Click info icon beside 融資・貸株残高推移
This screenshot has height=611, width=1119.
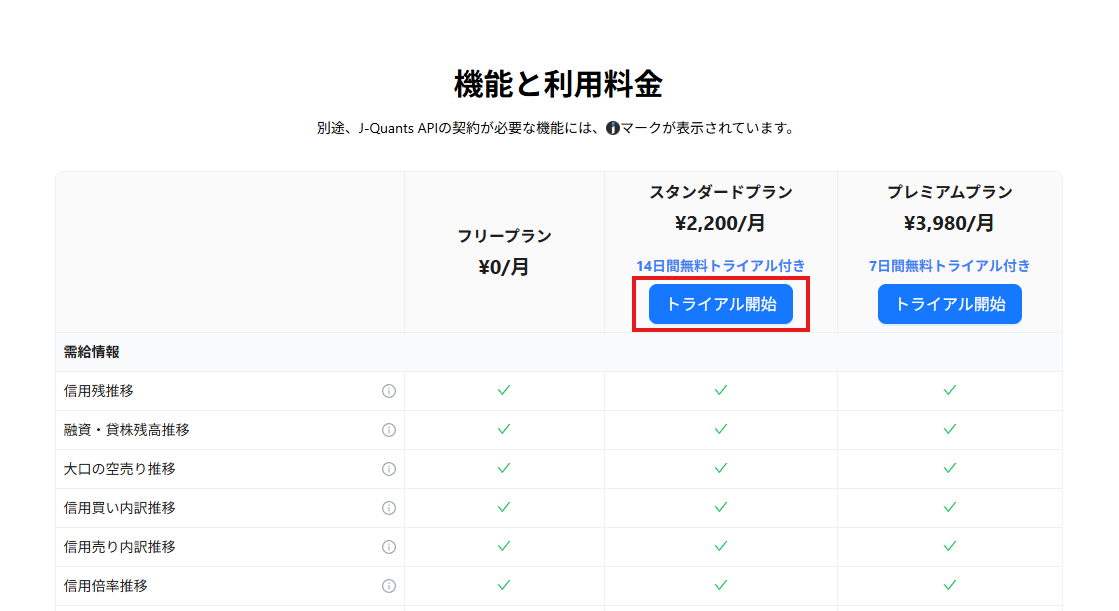tap(389, 430)
